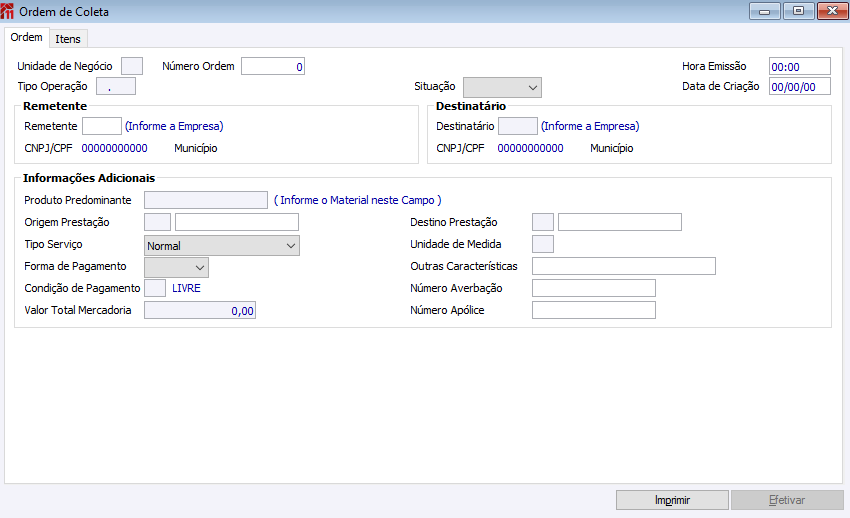This screenshot has height=518, width=850.
Task: Click the Valor Total Mercadoria field
Action: [x=200, y=310]
